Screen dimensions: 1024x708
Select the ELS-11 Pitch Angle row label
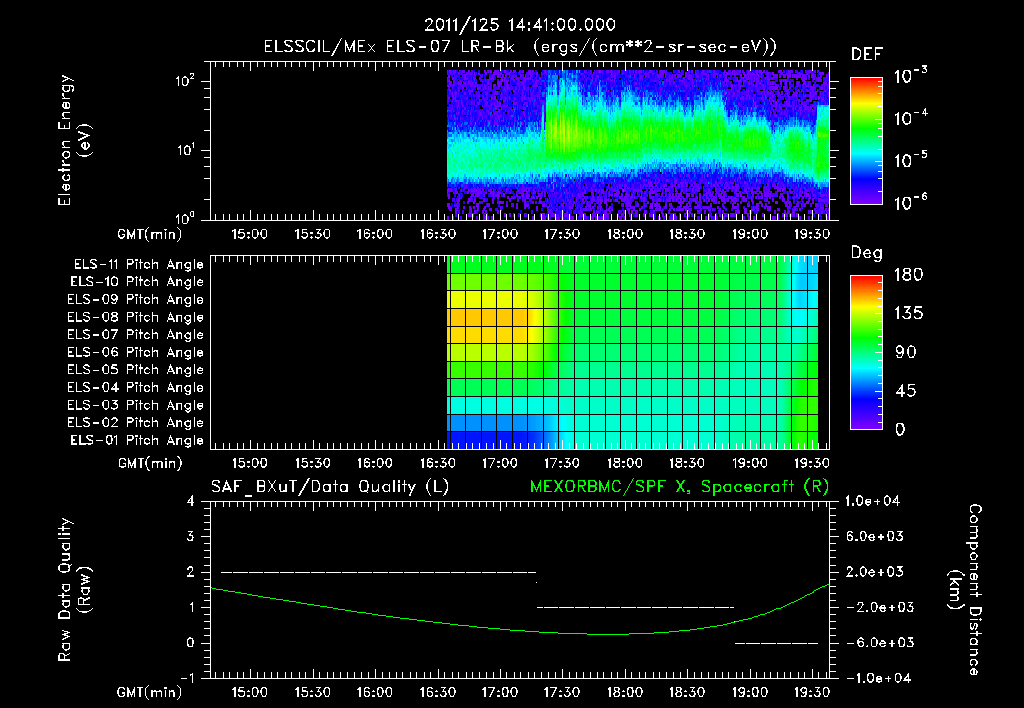(138, 265)
